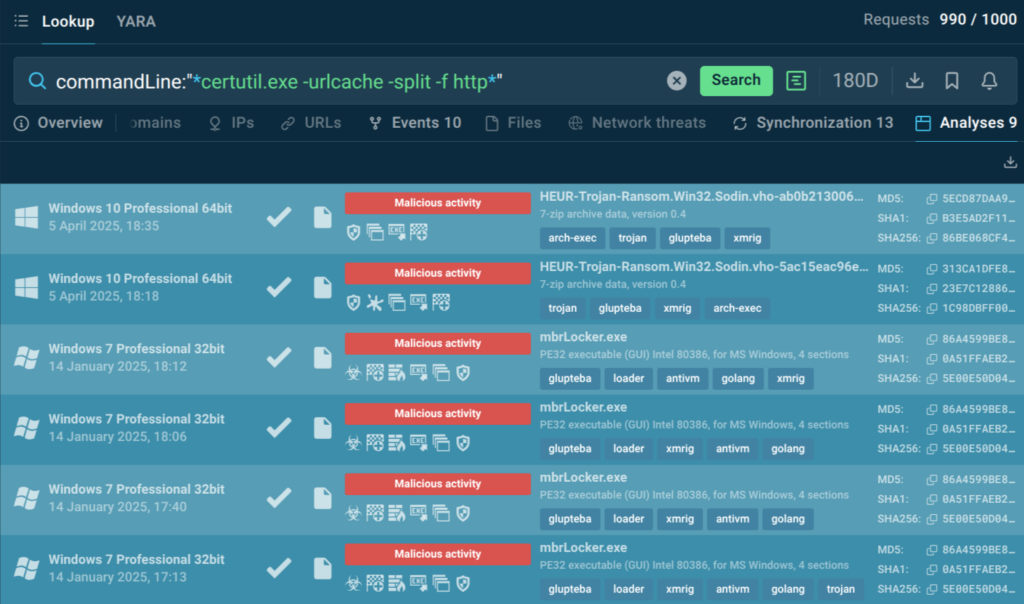Open the Events 10 tab
1024x604 pixels.
415,123
